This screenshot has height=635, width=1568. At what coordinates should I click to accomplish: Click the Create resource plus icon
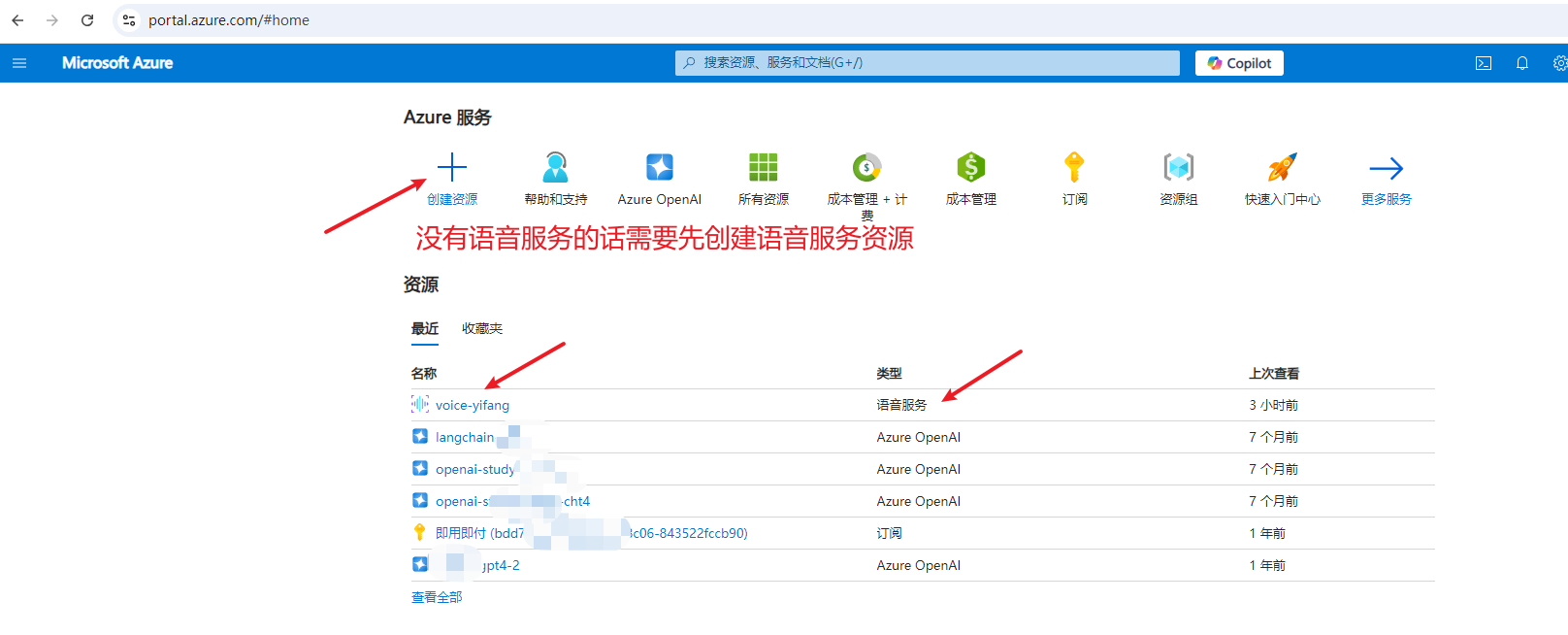point(452,167)
